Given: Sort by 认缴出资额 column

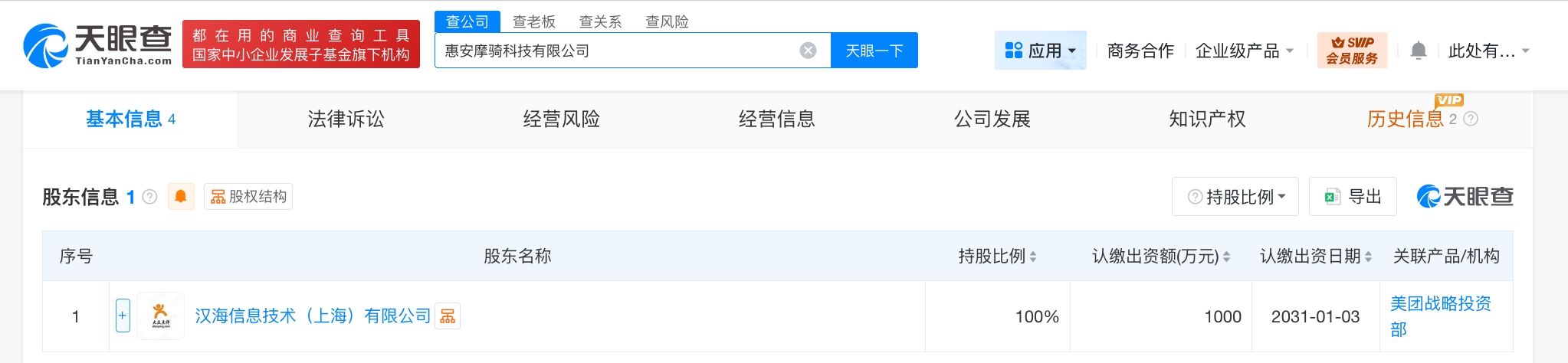Looking at the screenshot, I should (x=1226, y=257).
